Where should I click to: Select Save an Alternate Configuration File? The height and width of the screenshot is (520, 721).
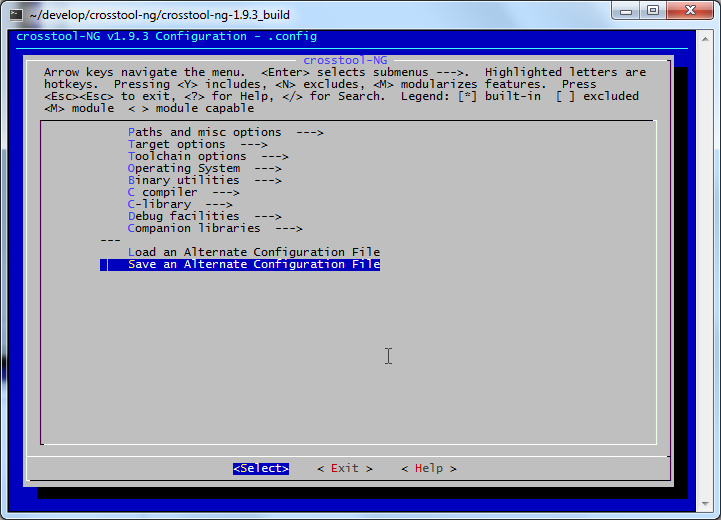pos(240,264)
